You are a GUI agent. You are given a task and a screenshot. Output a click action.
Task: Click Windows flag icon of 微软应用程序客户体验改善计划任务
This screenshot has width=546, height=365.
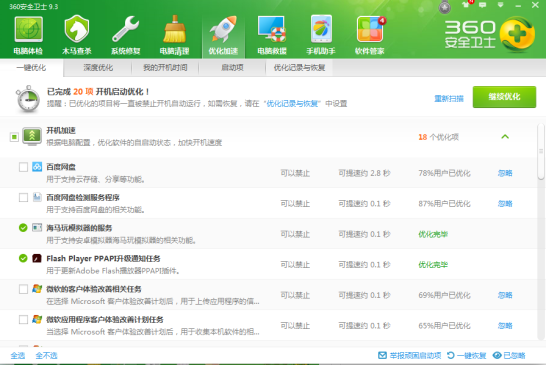click(x=37, y=319)
